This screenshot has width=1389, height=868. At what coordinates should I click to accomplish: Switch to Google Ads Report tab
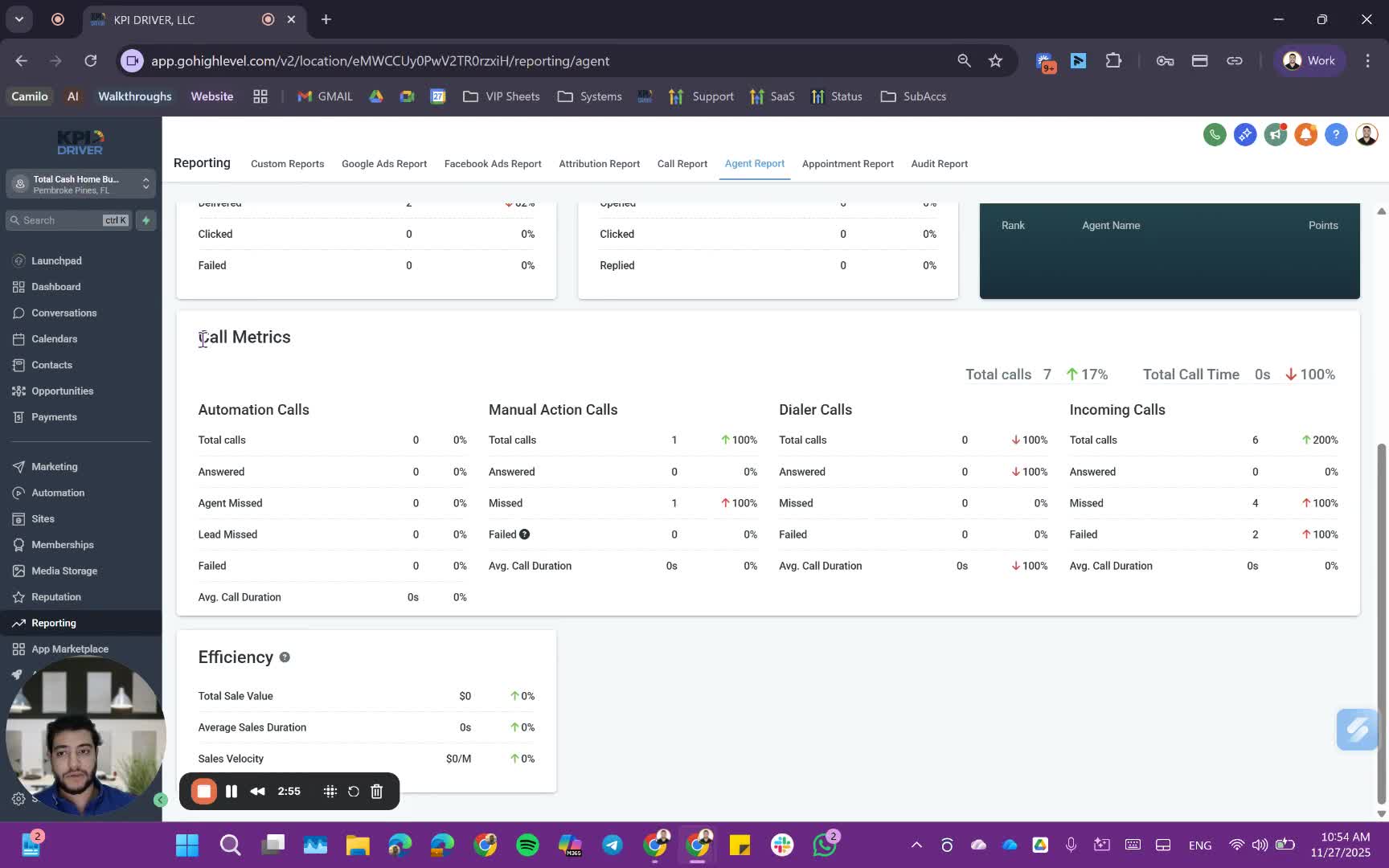pos(384,164)
